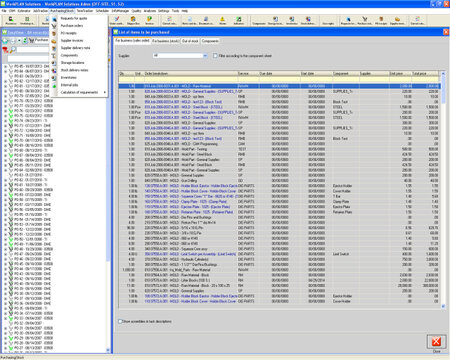
Task: Switch to the Components tab
Action: point(210,41)
